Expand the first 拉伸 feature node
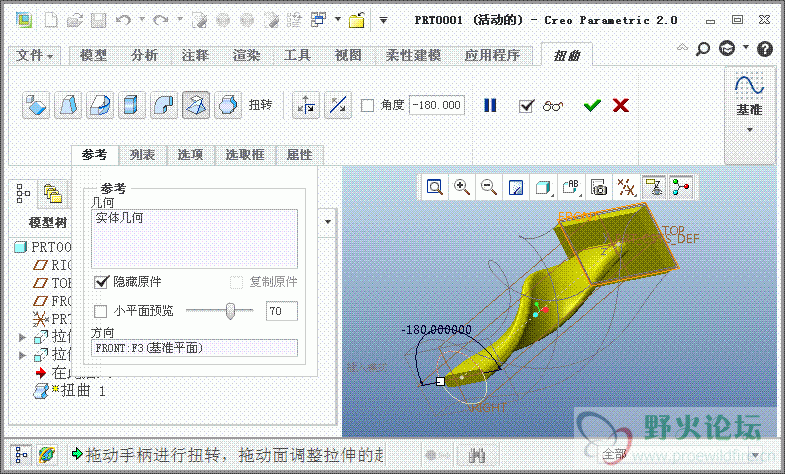Screen dimensions: 785x474 click(x=22, y=337)
